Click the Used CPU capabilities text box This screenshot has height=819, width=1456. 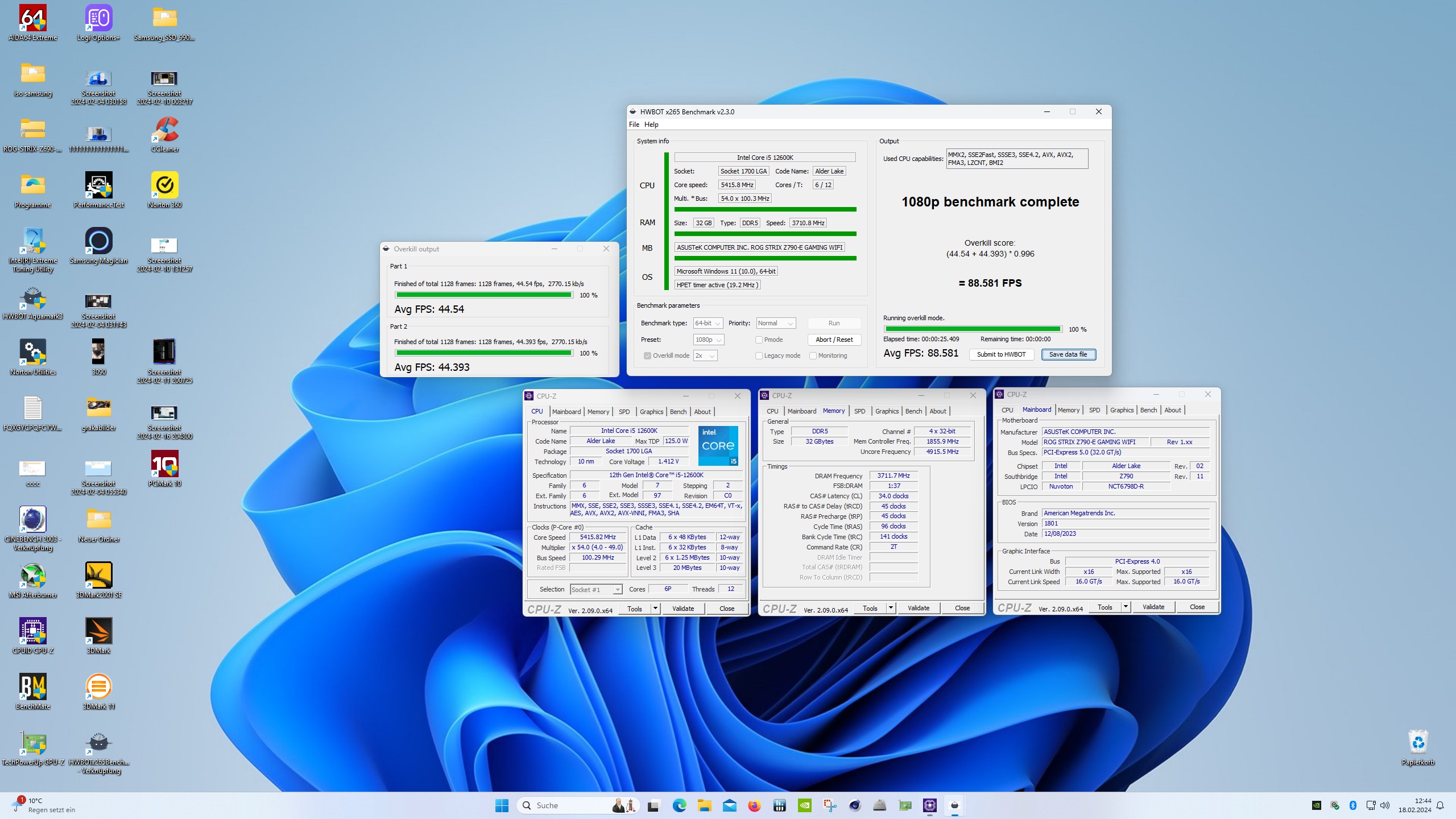coord(1017,159)
